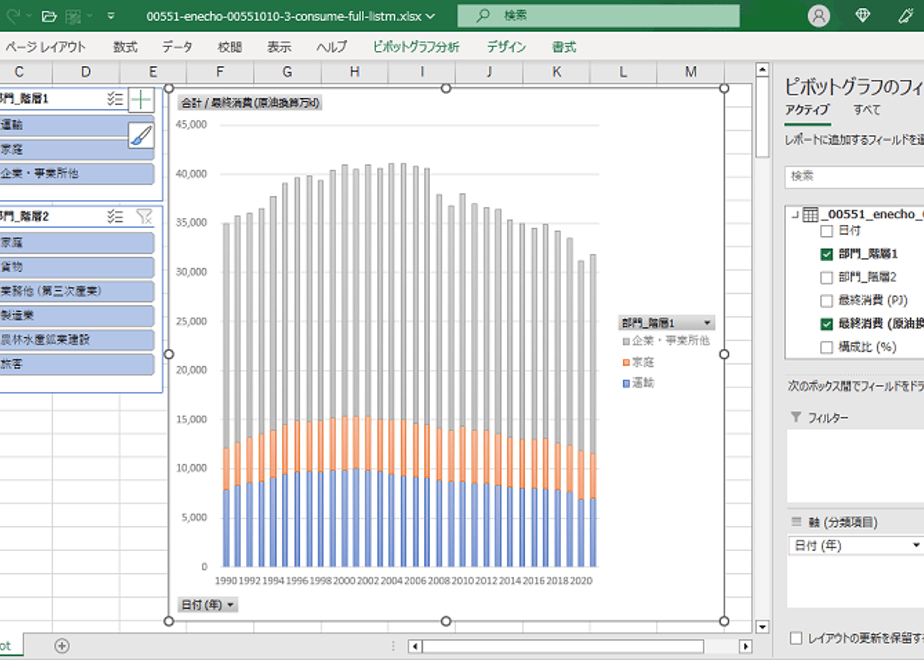924x660 pixels.
Task: Open the ページ レイアウト ribbon tab
Action: 45,47
